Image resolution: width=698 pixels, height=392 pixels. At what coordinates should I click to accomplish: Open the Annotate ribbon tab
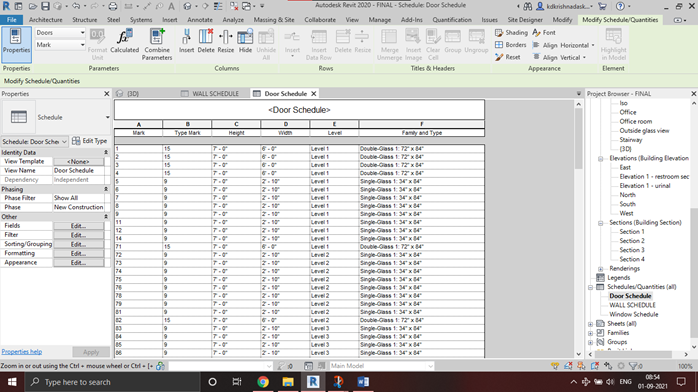pyautogui.click(x=200, y=20)
